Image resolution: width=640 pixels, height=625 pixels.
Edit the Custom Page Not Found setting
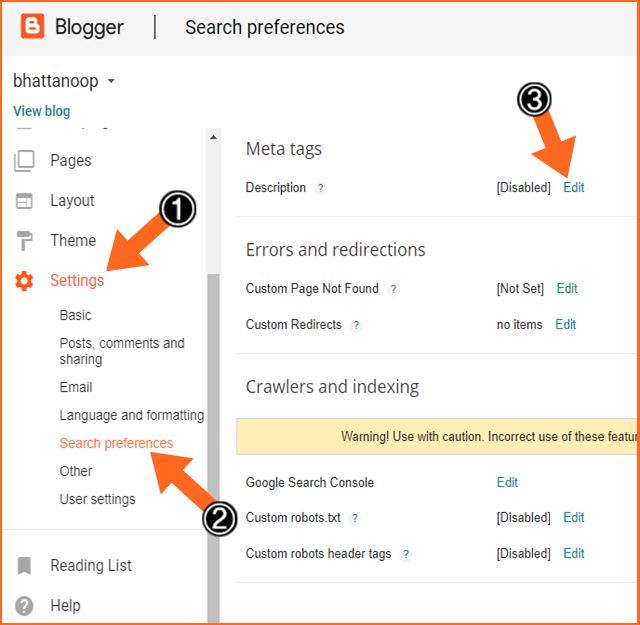[x=567, y=288]
